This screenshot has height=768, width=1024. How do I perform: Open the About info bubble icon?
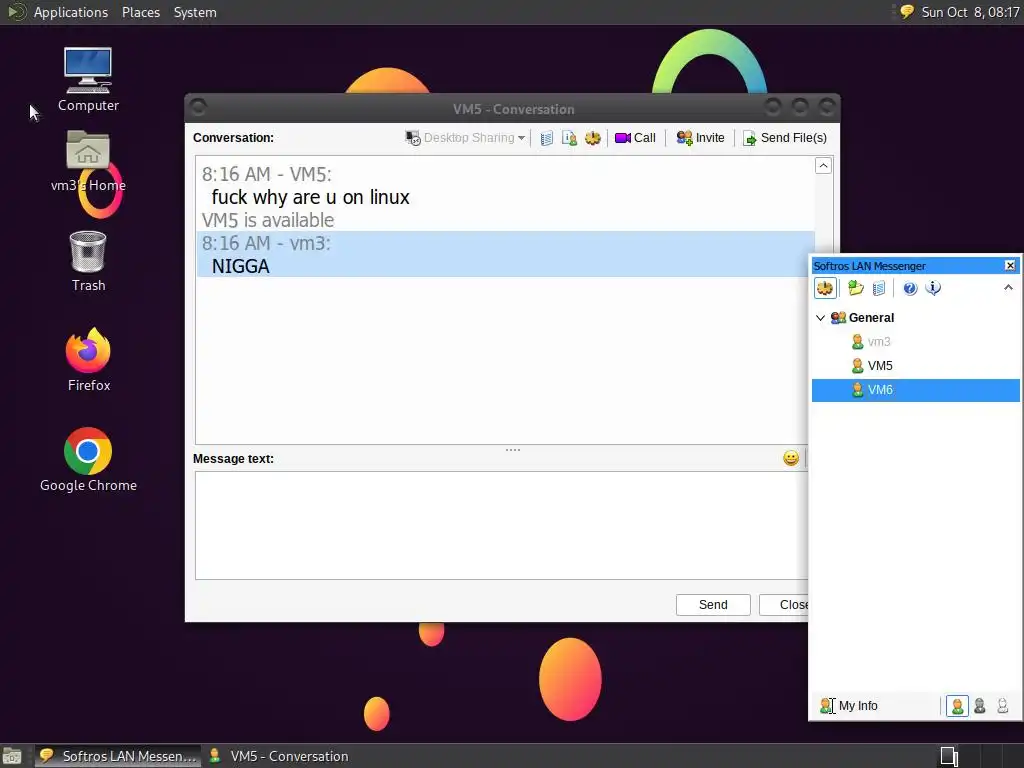[x=933, y=288]
